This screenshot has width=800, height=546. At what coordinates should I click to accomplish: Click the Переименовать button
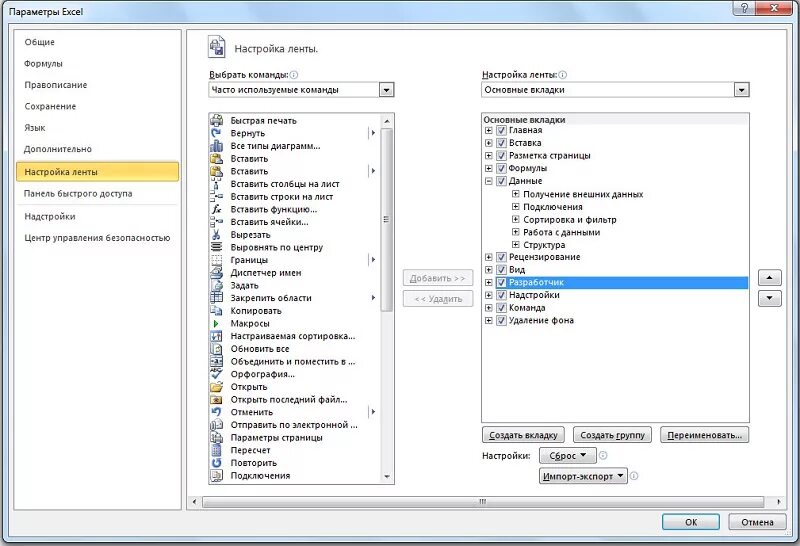pyautogui.click(x=705, y=435)
